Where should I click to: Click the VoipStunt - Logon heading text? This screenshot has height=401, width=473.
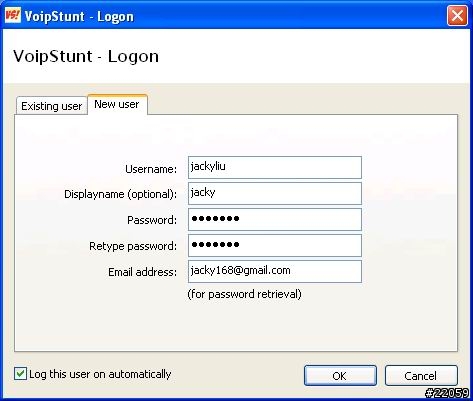(x=86, y=56)
